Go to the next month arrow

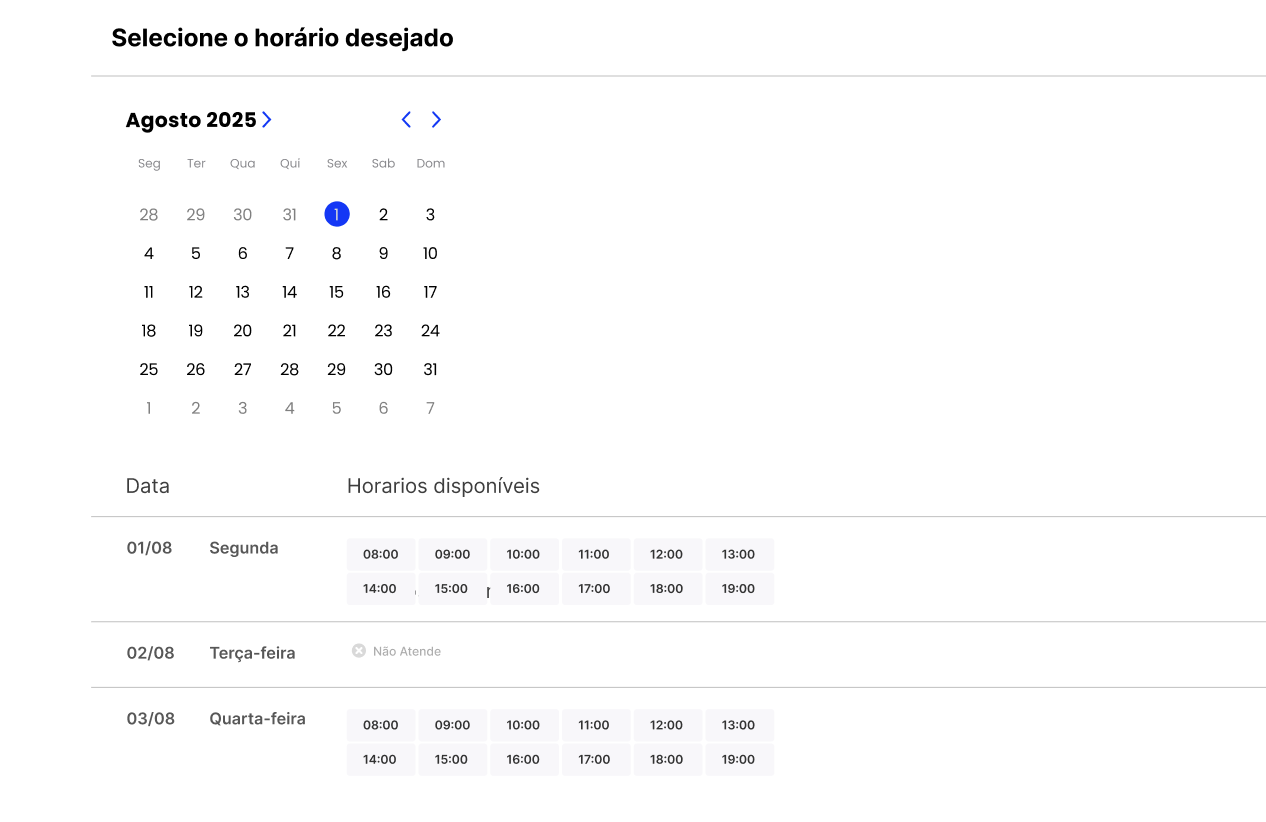pyautogui.click(x=436, y=120)
